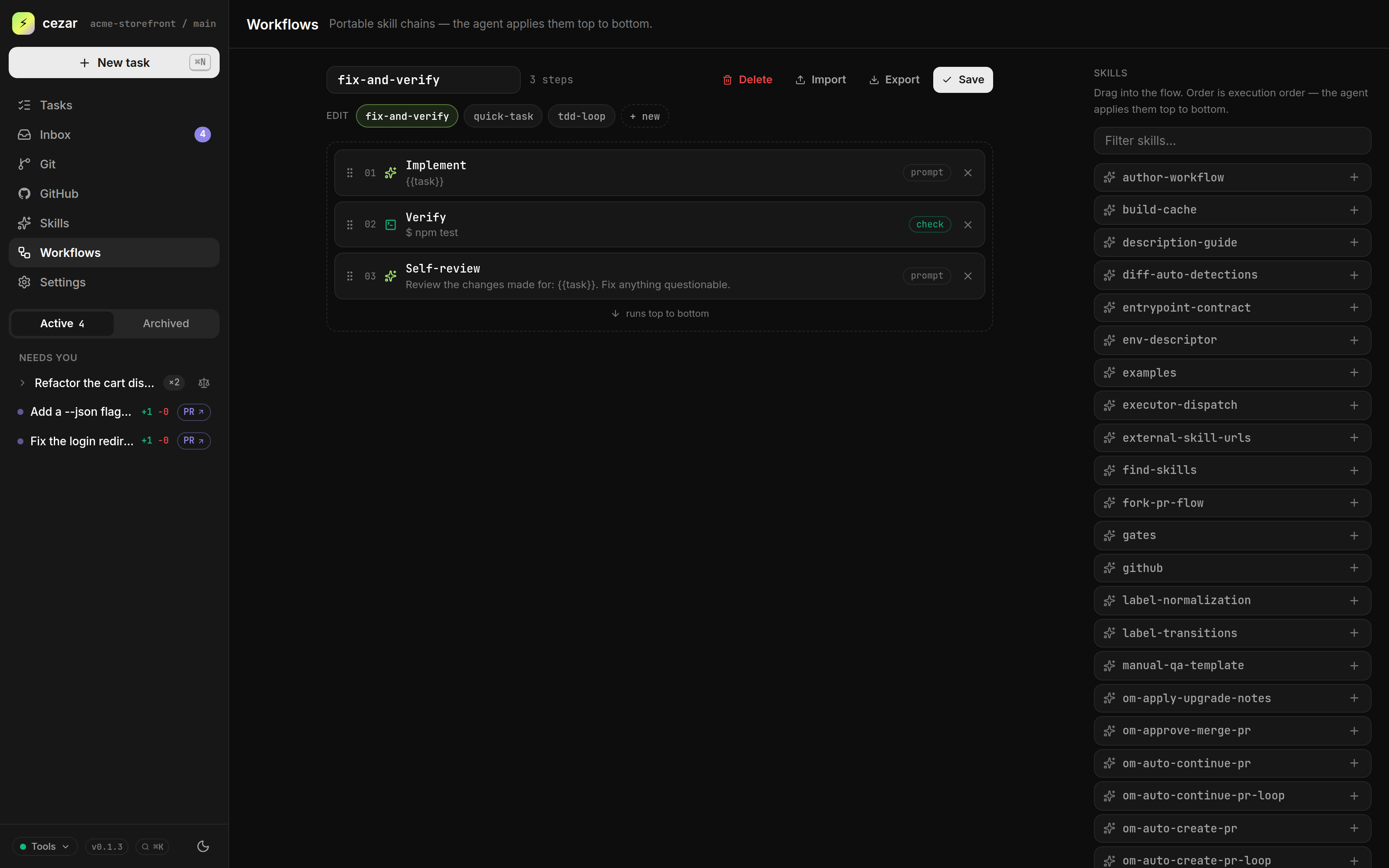Save the workflow
The width and height of the screenshot is (1389, 868).
963,80
